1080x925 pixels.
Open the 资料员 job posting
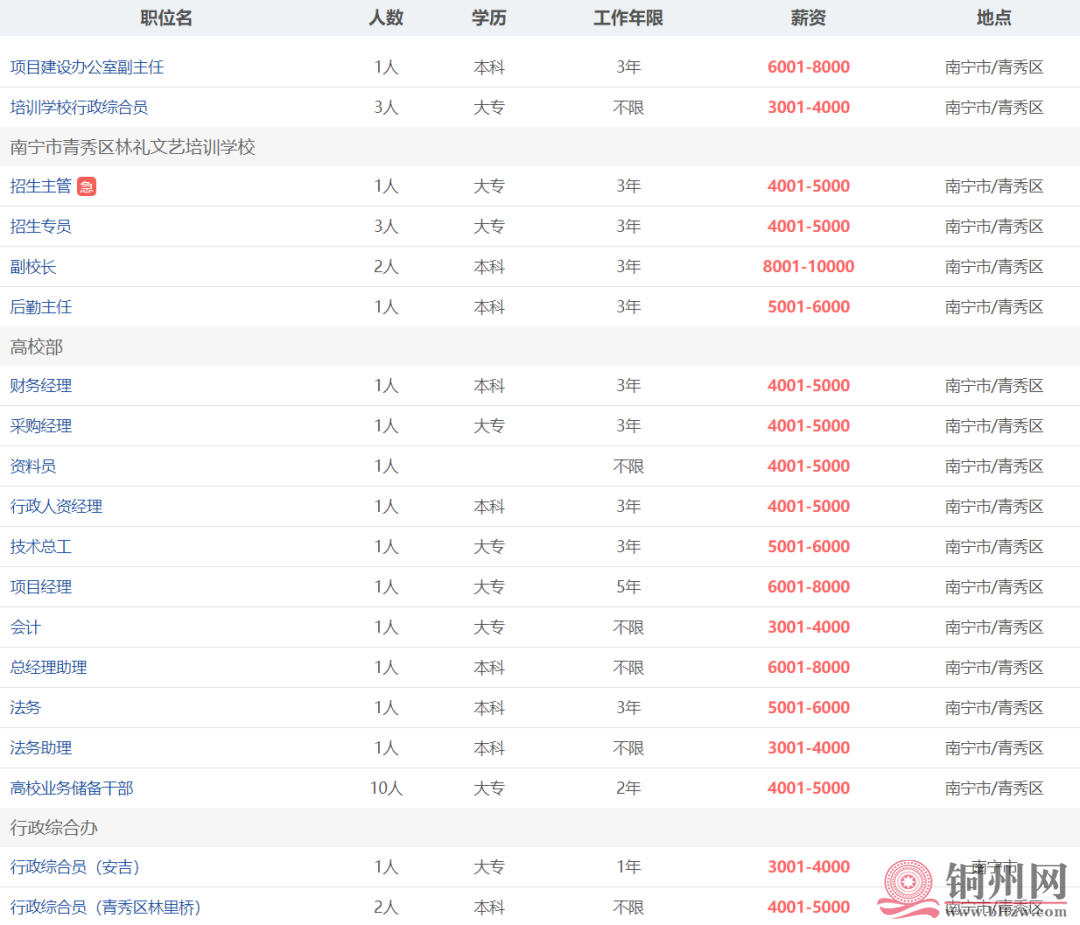coord(33,466)
